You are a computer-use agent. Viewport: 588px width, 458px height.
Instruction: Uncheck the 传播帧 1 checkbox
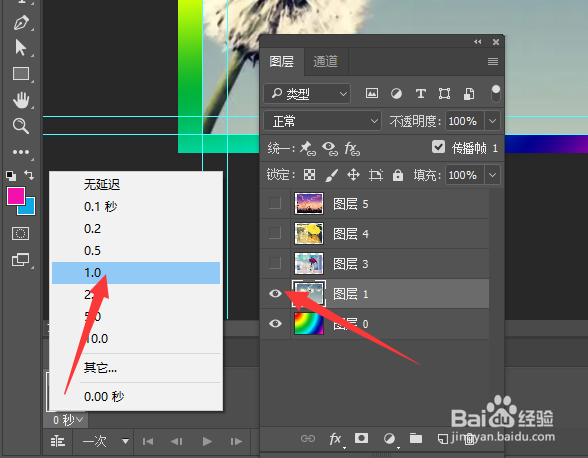[438, 147]
